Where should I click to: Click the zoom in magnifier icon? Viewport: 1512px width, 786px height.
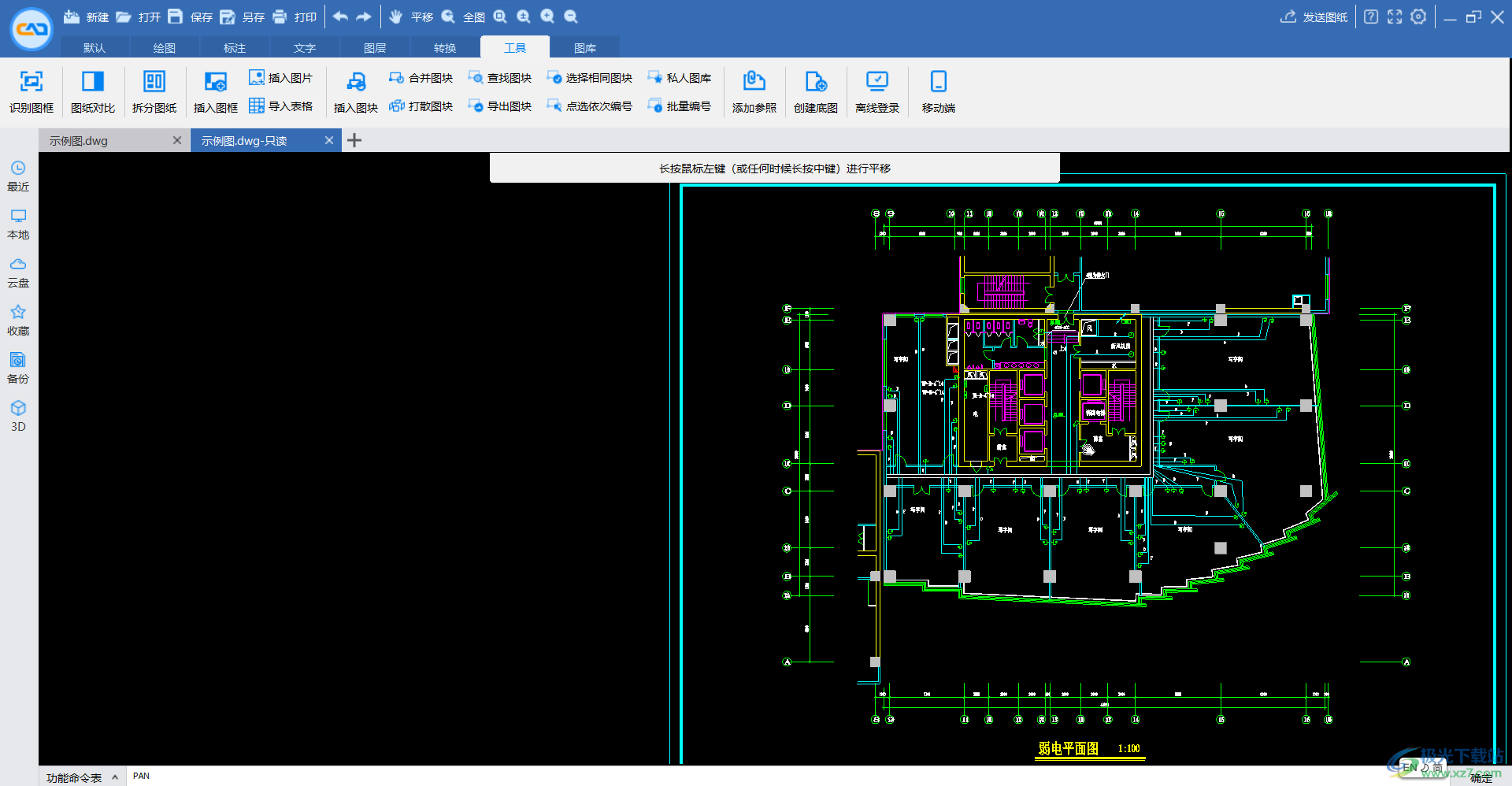click(547, 17)
